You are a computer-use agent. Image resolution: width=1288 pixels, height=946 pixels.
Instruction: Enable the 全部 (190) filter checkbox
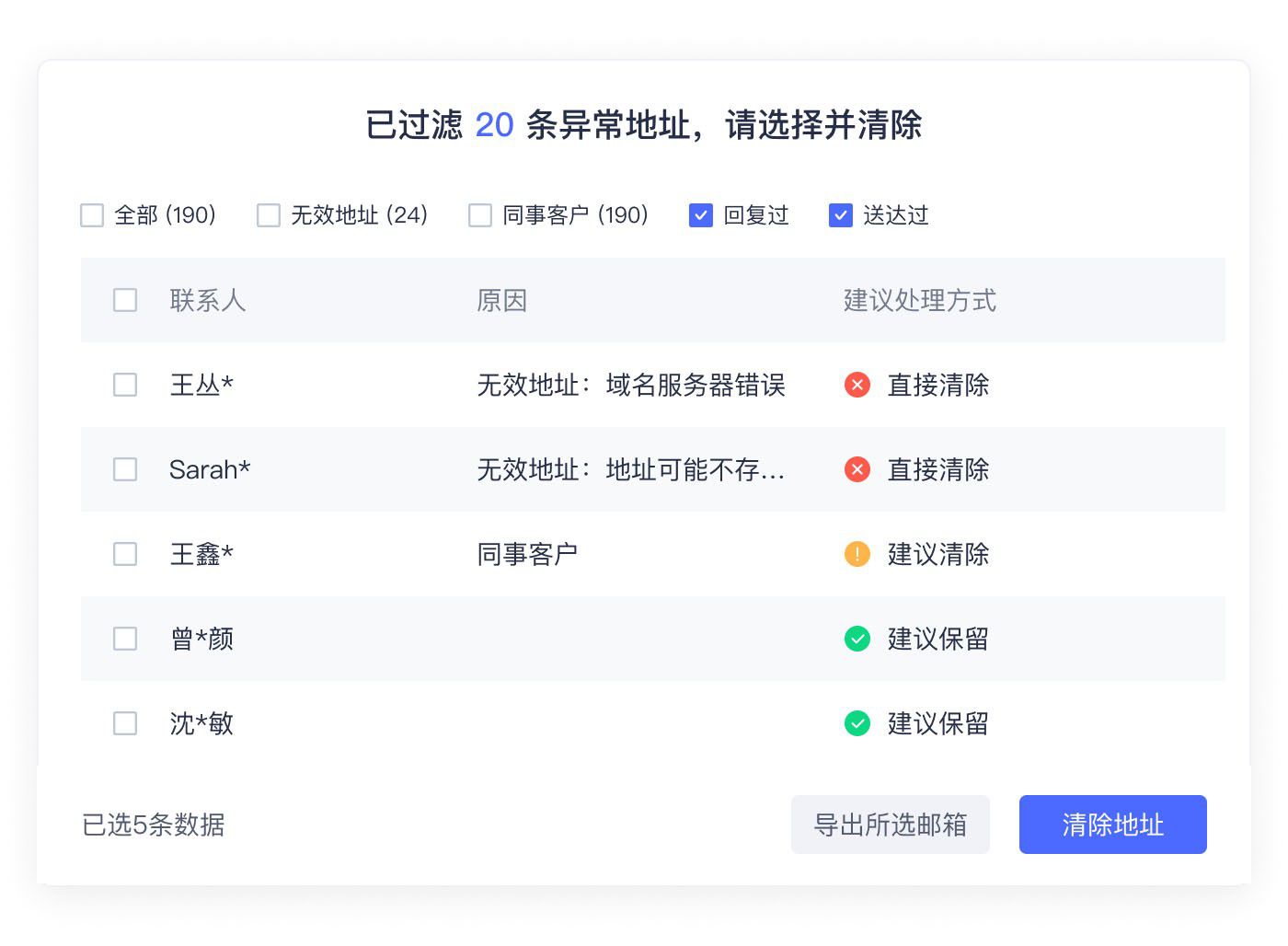click(91, 214)
